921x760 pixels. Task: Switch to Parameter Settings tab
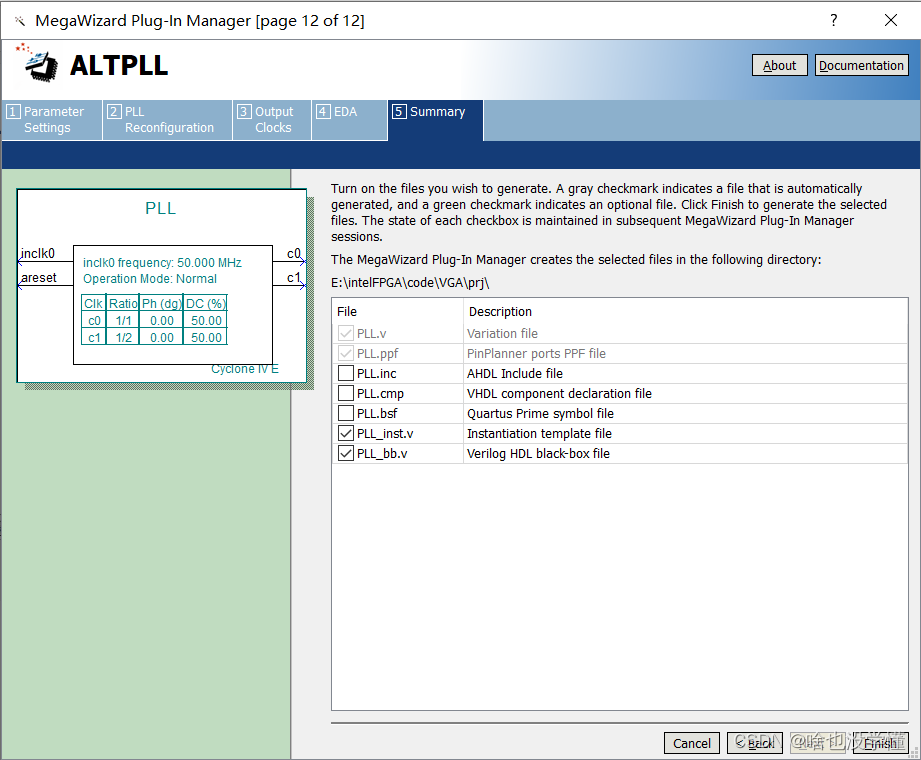point(52,120)
